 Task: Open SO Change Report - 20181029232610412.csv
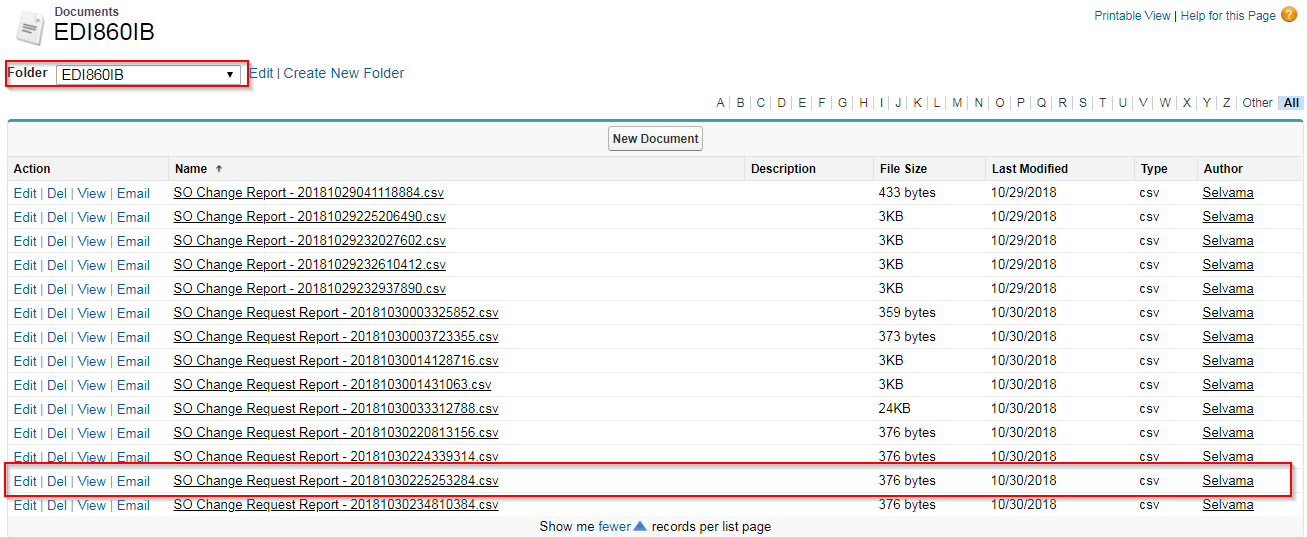[x=310, y=264]
